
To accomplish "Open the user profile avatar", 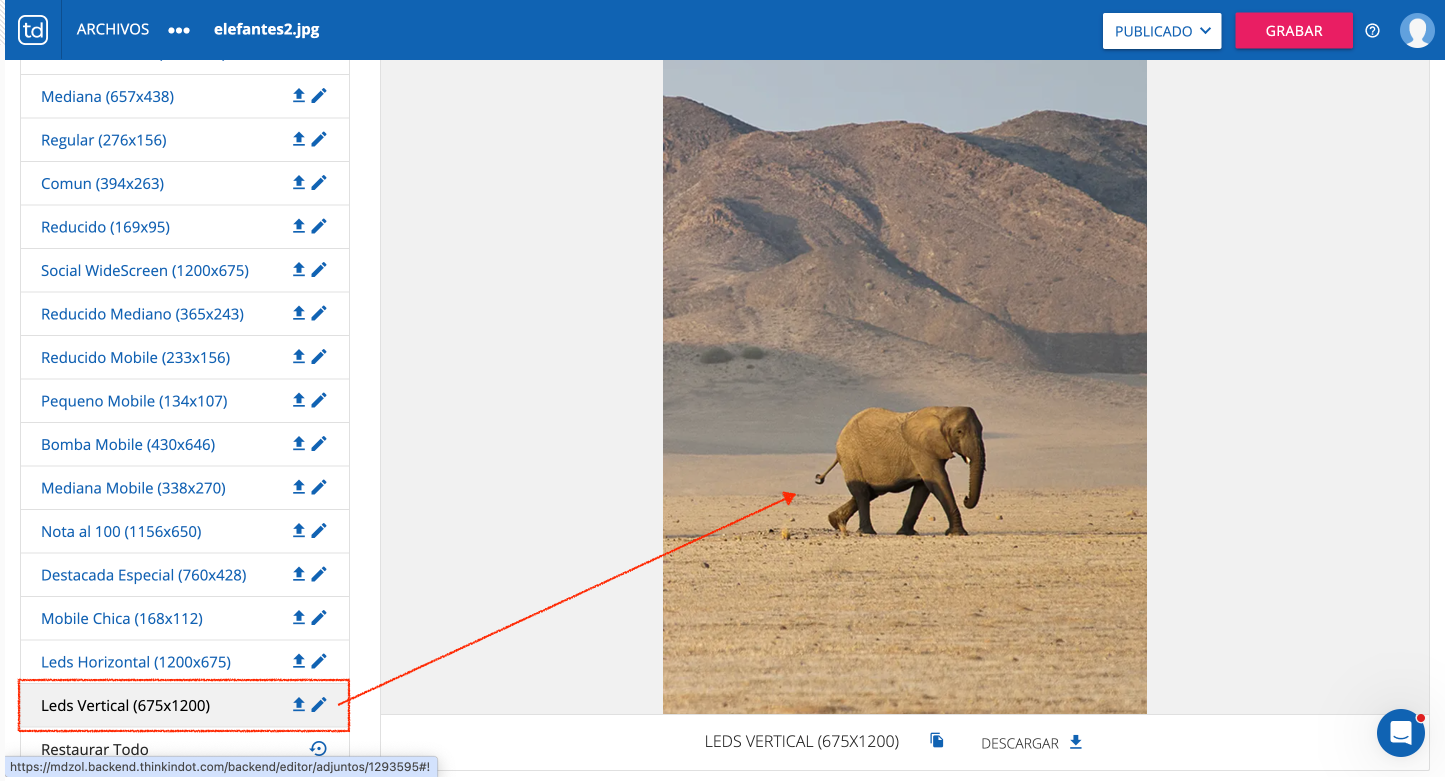I will 1416,31.
